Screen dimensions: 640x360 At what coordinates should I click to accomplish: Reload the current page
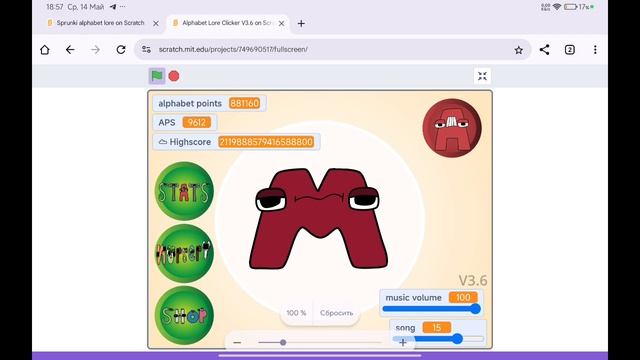pyautogui.click(x=121, y=50)
